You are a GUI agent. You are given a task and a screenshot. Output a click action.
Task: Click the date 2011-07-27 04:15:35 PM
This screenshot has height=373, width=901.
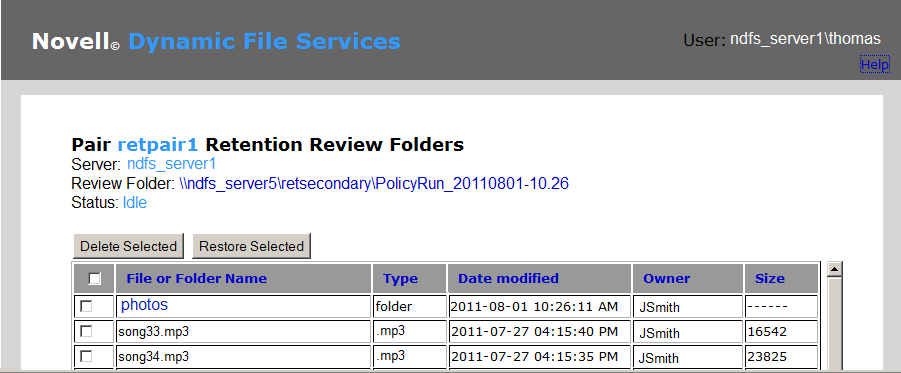534,357
